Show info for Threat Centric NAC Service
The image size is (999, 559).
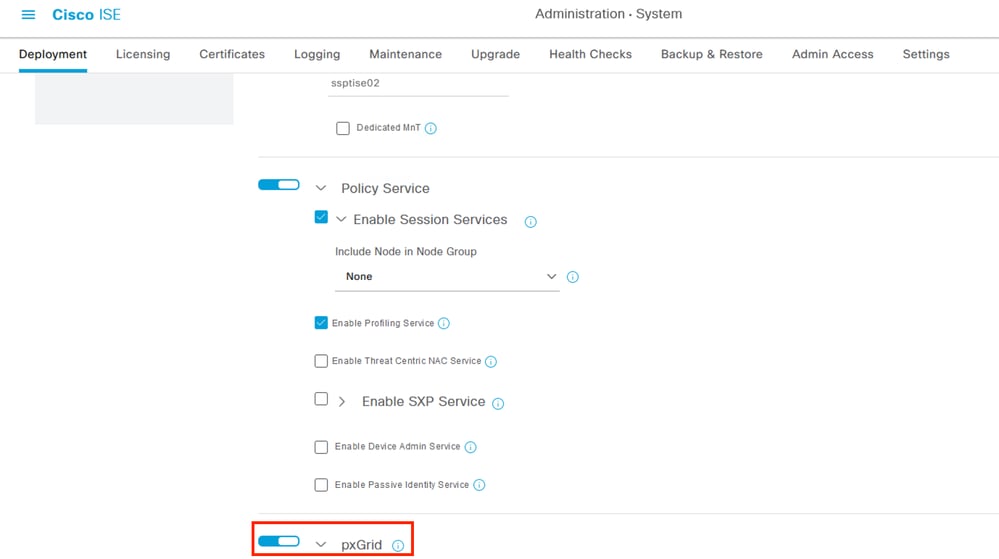click(x=491, y=361)
